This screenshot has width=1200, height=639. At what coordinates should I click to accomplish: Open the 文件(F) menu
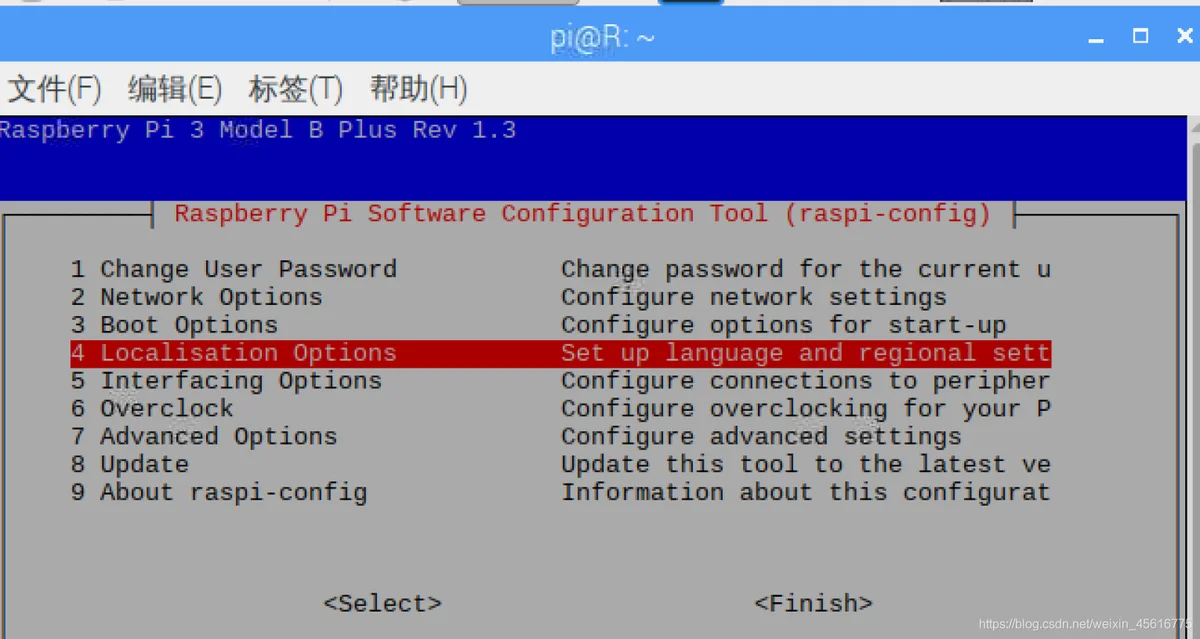[x=54, y=89]
